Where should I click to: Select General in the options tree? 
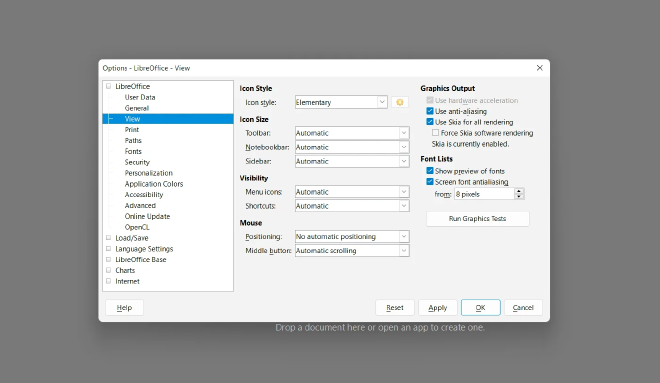136,108
